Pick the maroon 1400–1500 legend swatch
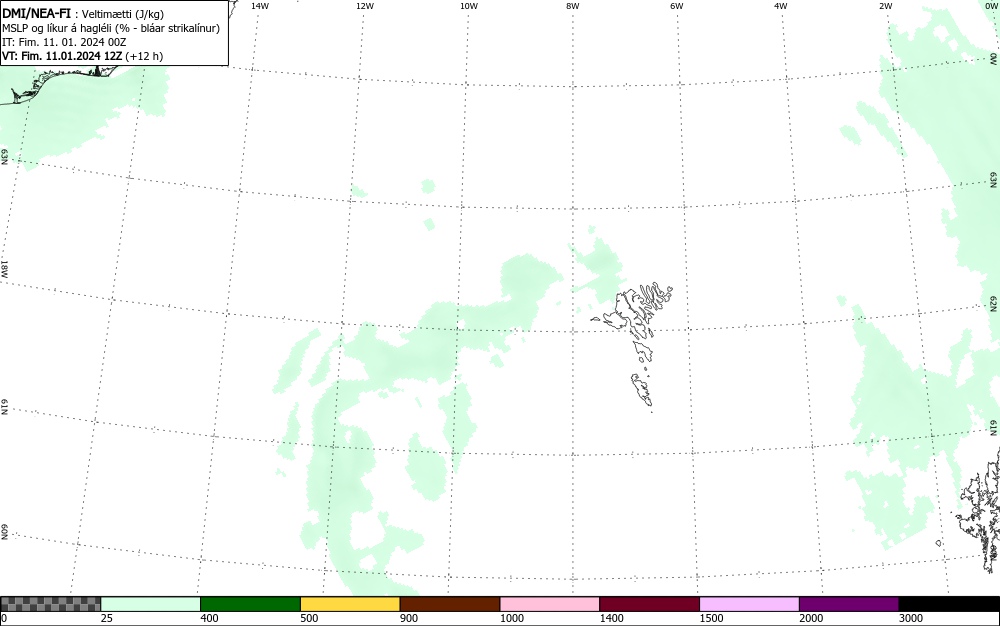 click(650, 604)
